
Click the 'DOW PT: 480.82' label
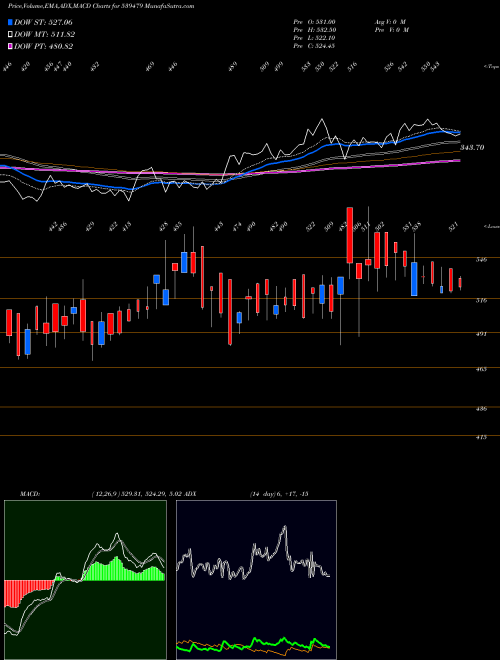pos(44,46)
